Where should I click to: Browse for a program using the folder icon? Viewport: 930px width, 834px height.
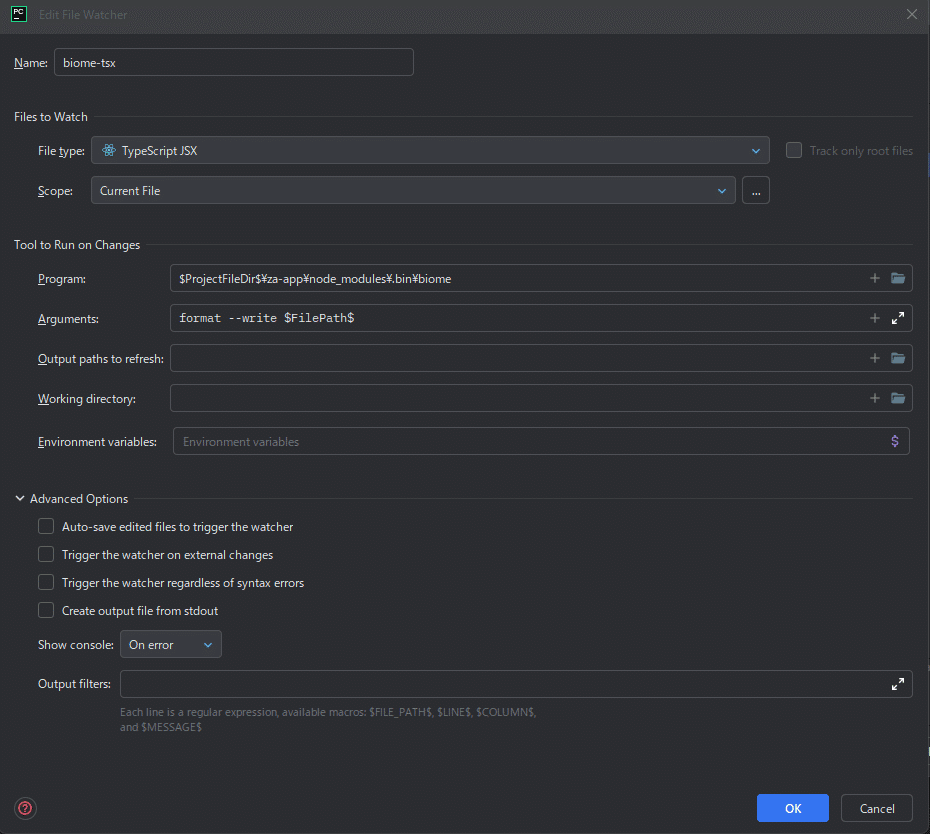click(898, 278)
